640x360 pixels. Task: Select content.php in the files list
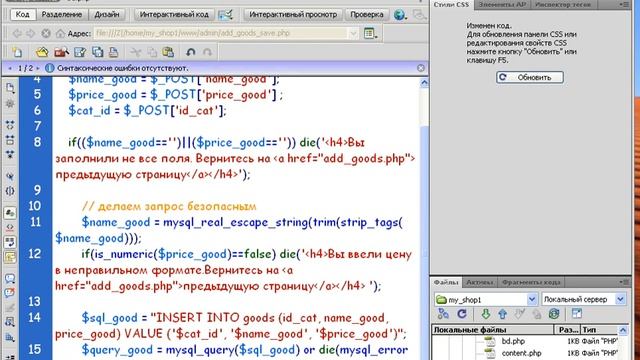tap(521, 353)
